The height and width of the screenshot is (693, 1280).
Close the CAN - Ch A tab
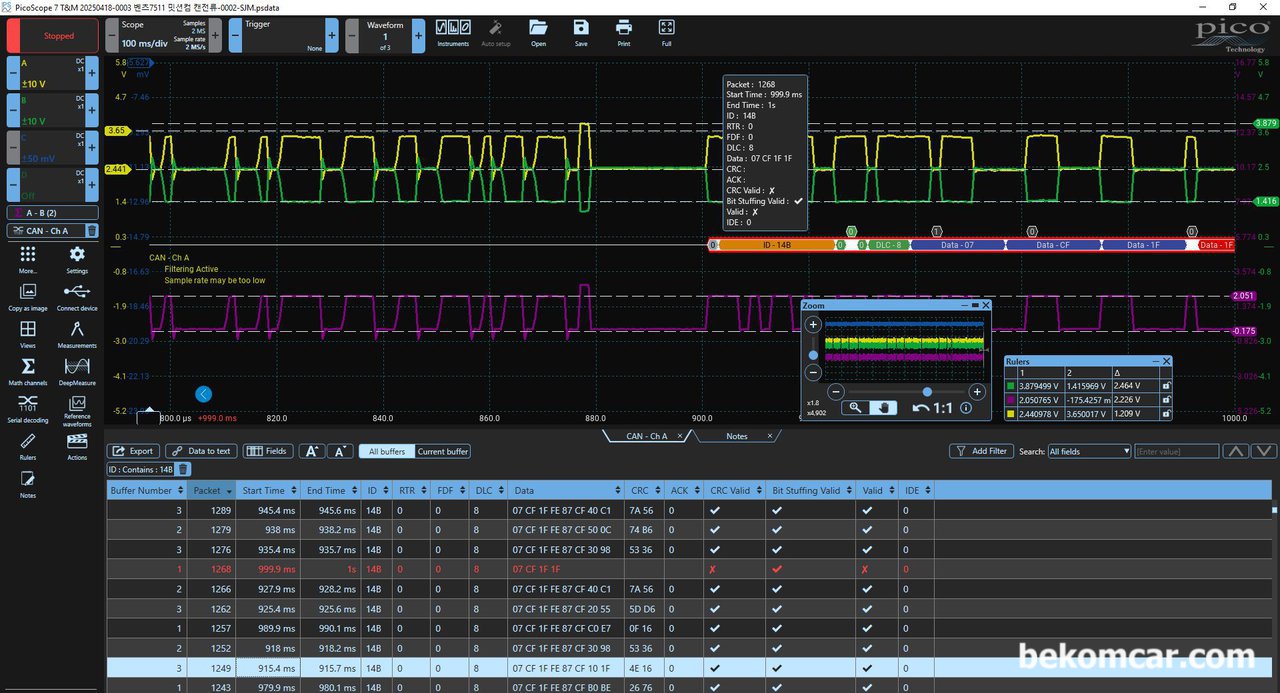pos(680,436)
